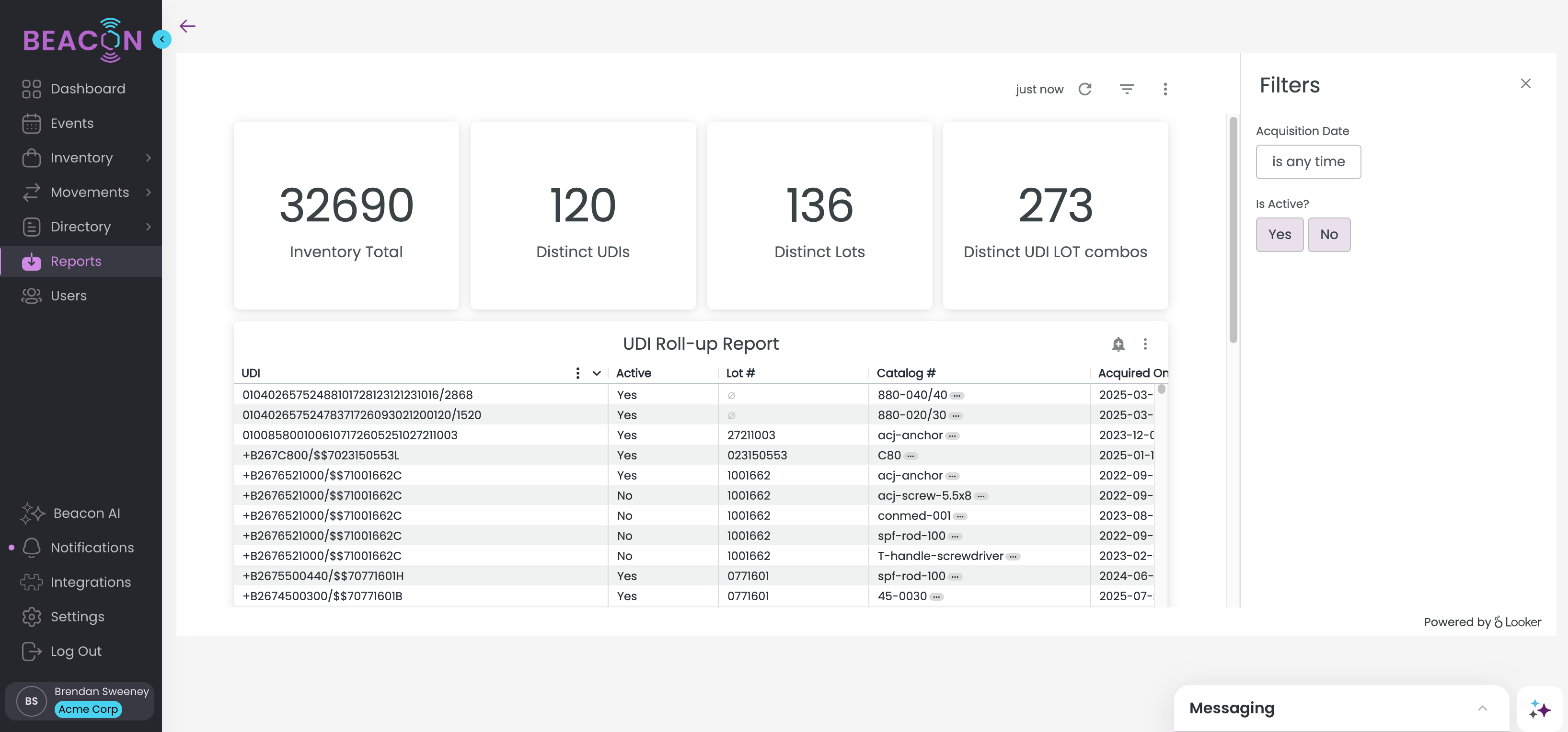This screenshot has height=732, width=1568.
Task: Open the dashboard three-dot actions menu
Action: coord(1165,90)
